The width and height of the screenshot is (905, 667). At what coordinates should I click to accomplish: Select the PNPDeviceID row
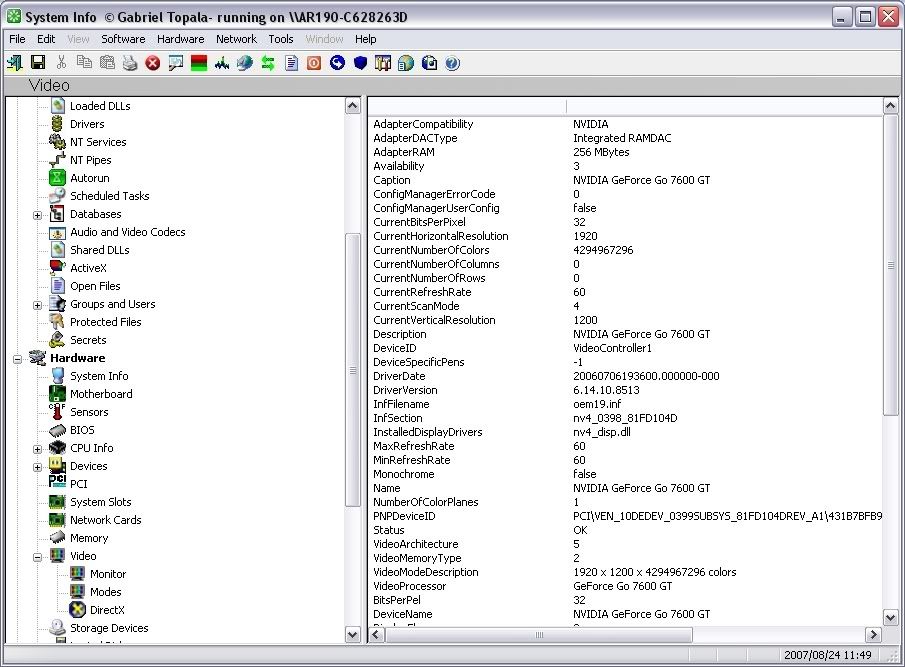click(625, 516)
